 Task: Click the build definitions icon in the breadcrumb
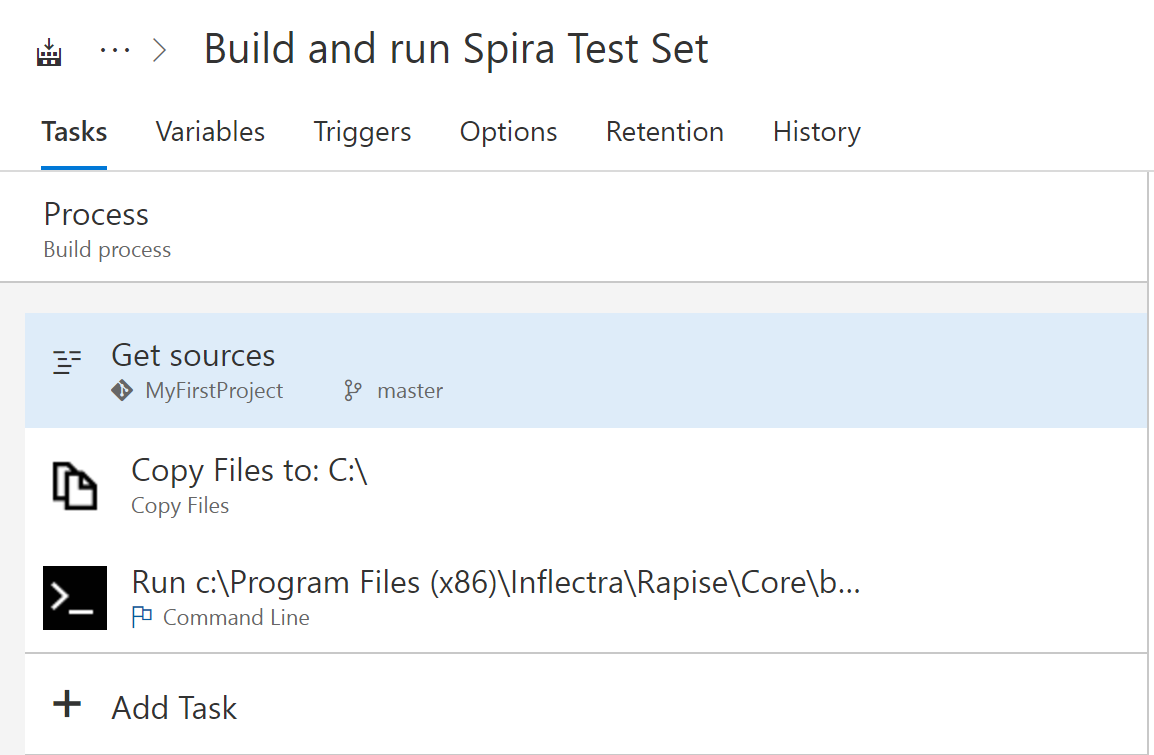[x=49, y=52]
